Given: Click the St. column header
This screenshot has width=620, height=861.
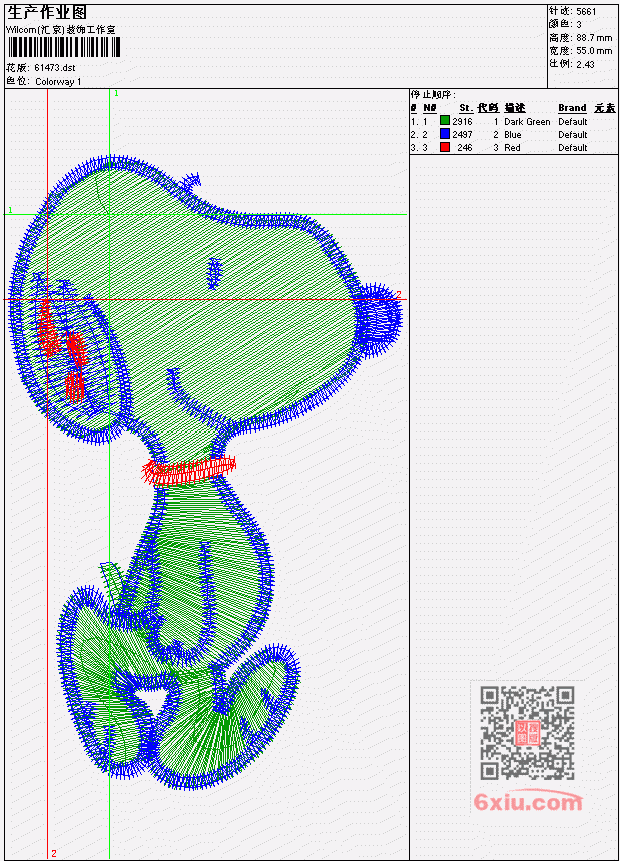Looking at the screenshot, I should [466, 108].
